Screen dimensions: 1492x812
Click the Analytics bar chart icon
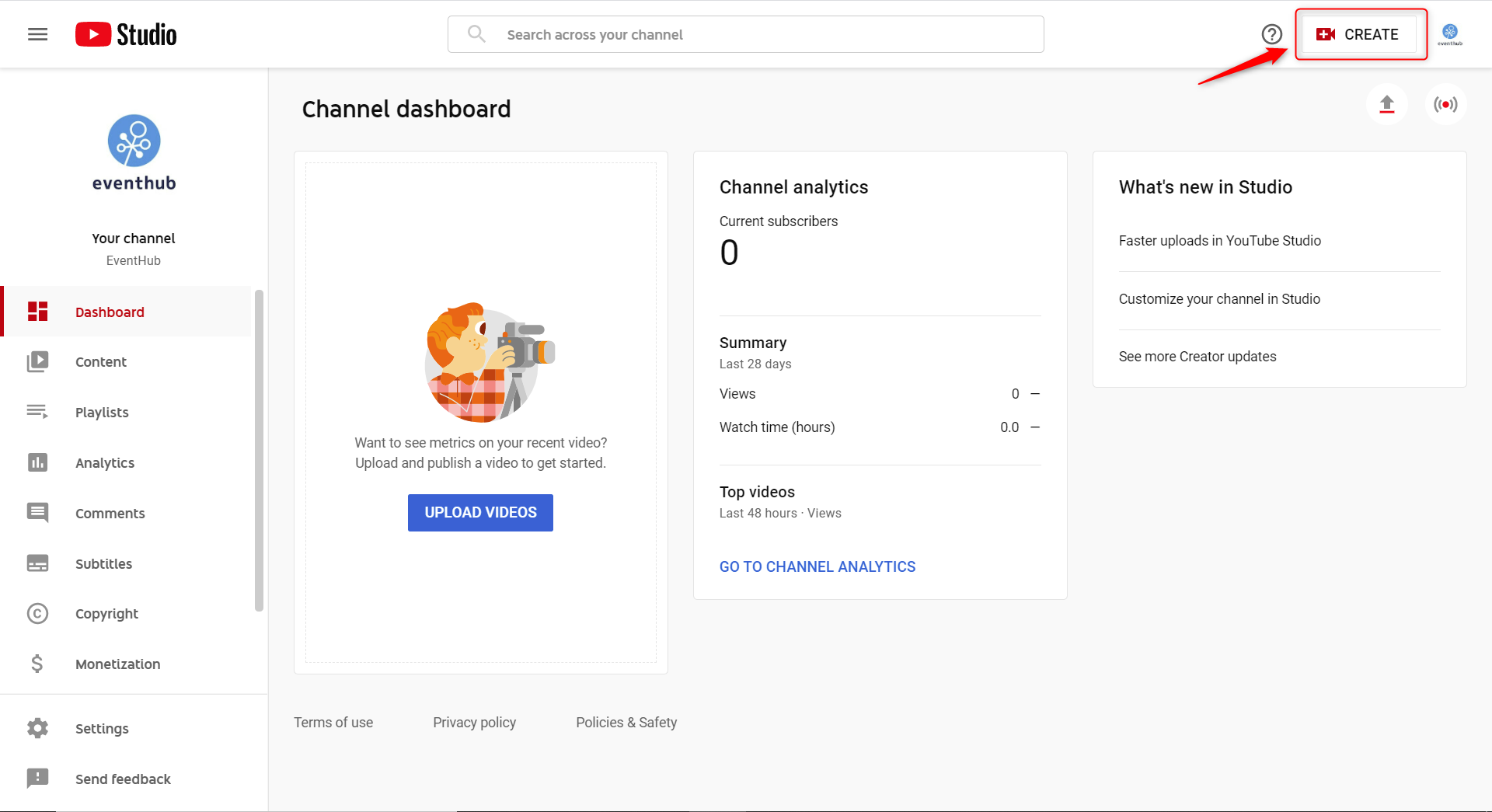(37, 462)
